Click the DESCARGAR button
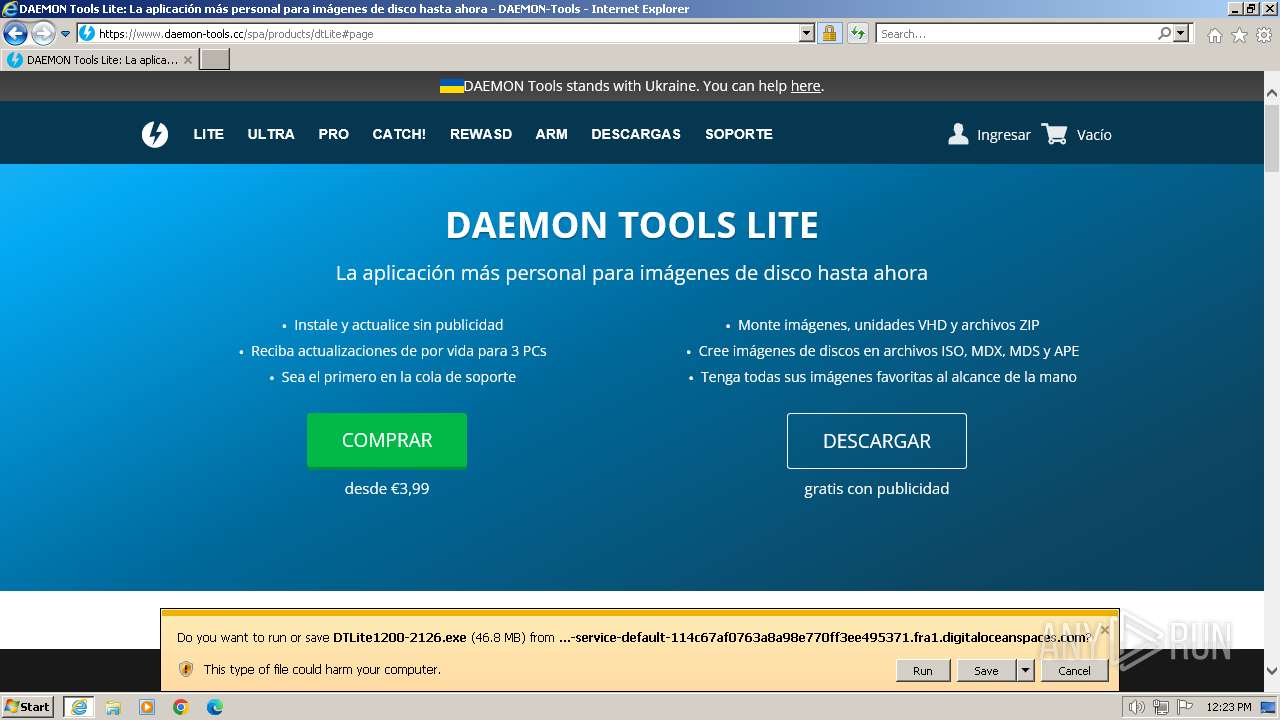Viewport: 1280px width, 720px height. click(877, 441)
